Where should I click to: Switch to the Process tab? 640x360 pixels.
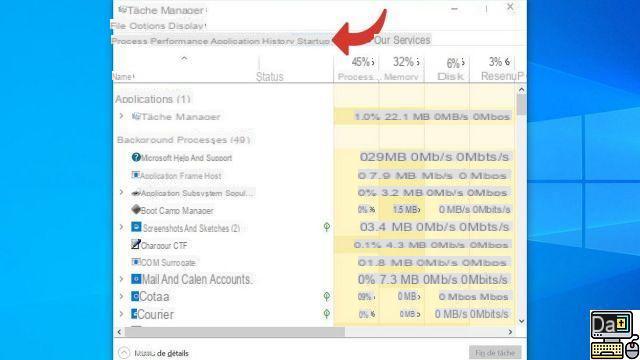[129, 41]
